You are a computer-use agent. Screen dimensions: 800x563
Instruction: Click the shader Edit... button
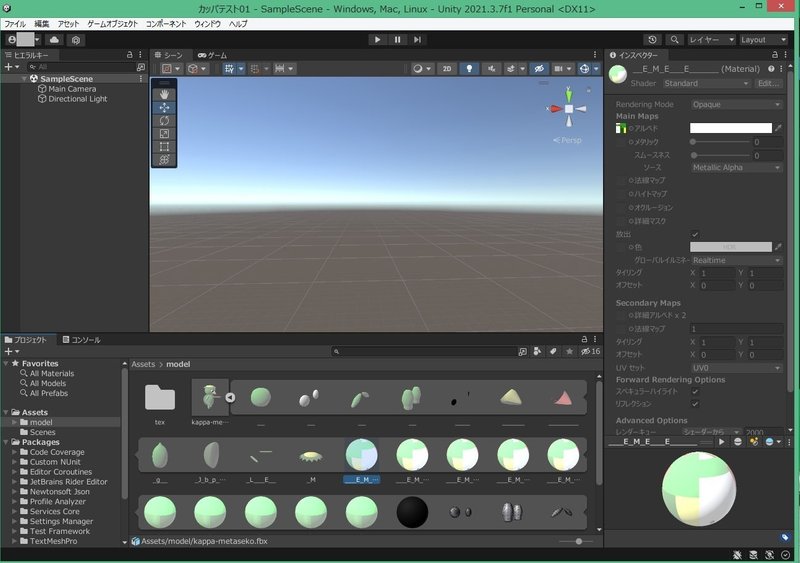point(768,83)
